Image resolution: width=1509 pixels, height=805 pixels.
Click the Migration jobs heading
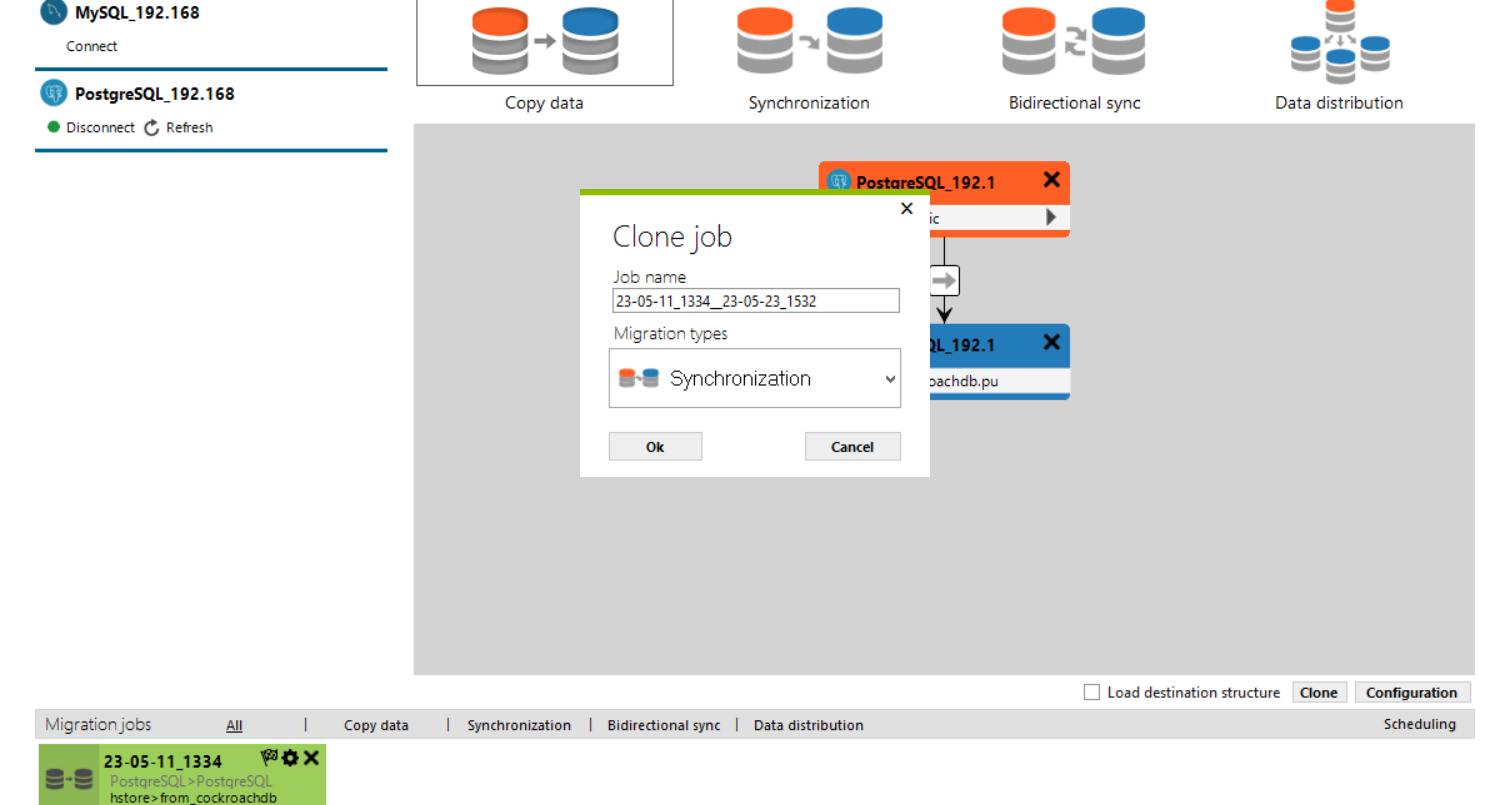pyautogui.click(x=98, y=725)
